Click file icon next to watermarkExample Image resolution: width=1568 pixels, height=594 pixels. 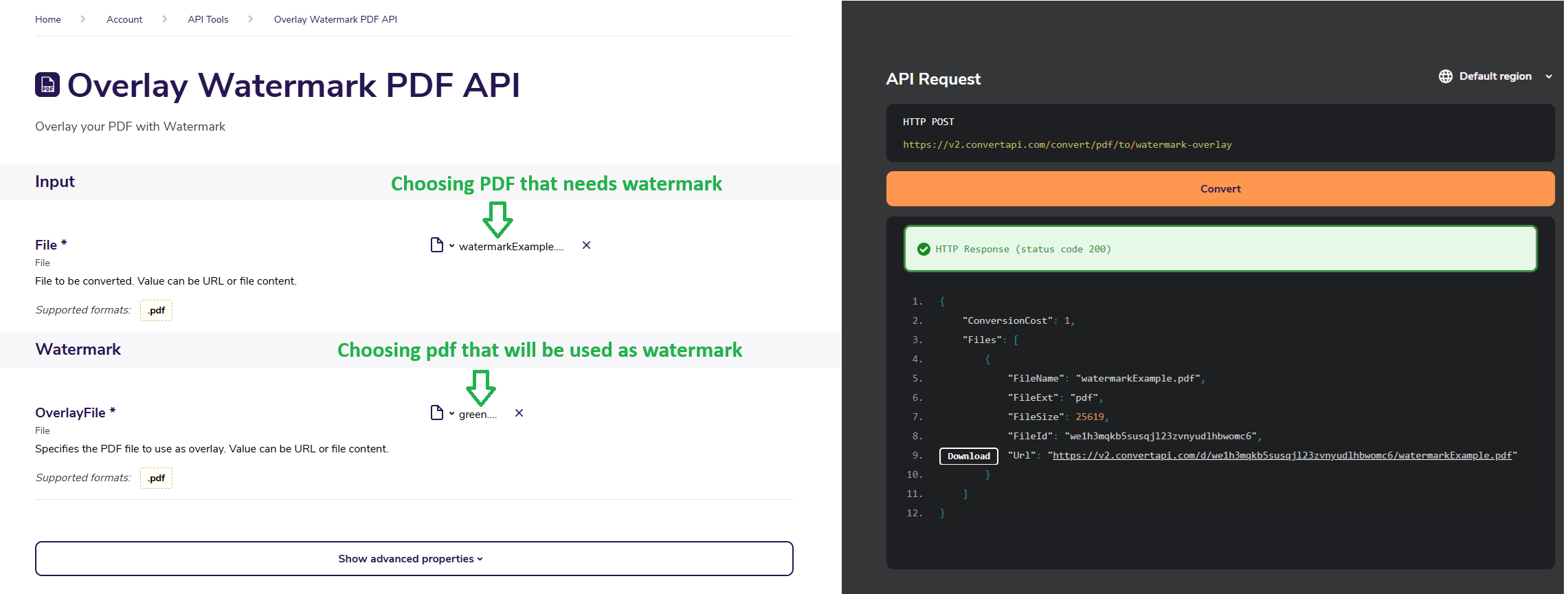pos(437,245)
